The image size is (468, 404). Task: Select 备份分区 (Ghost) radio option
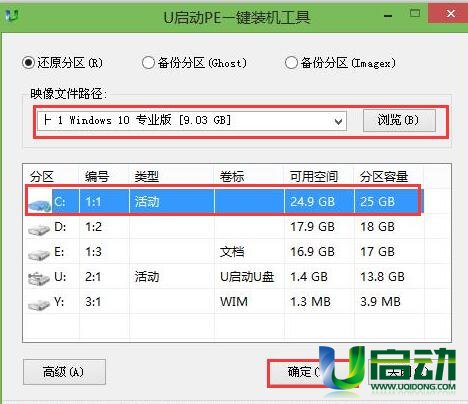148,62
